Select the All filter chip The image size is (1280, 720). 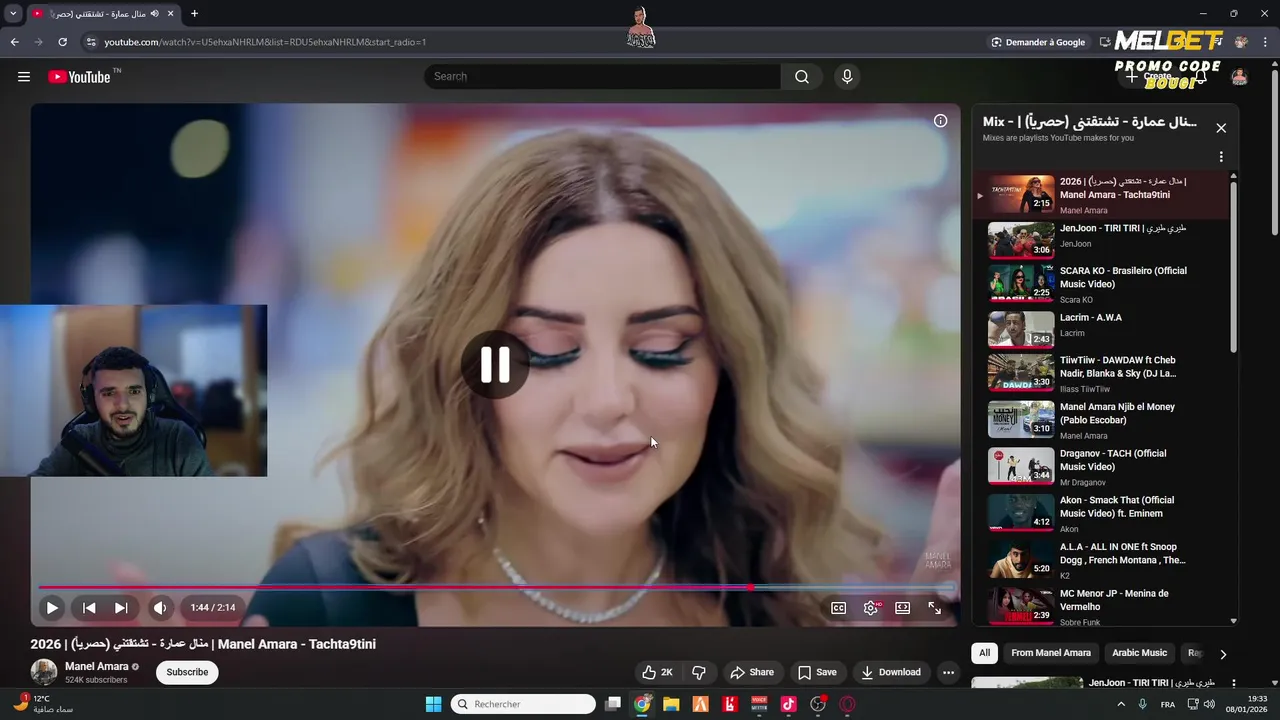(984, 653)
